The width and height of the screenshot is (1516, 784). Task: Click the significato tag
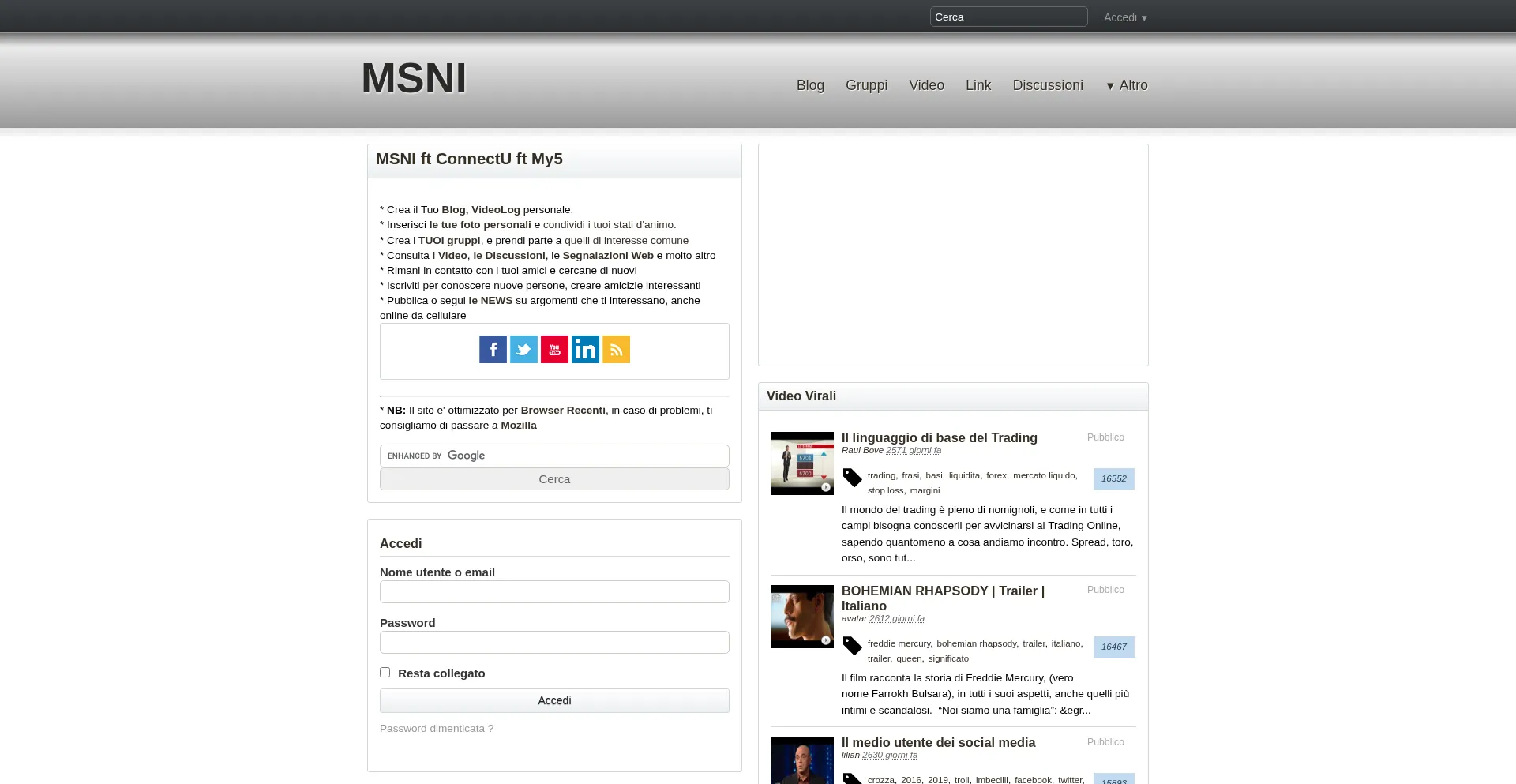click(x=948, y=658)
